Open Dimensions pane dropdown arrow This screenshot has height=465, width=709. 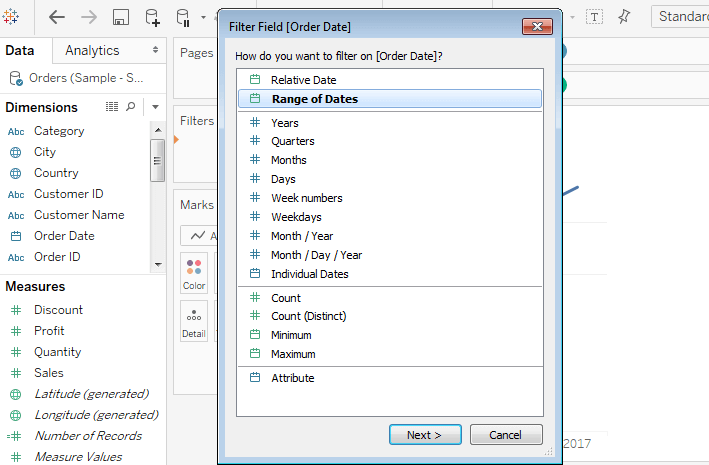[x=155, y=107]
